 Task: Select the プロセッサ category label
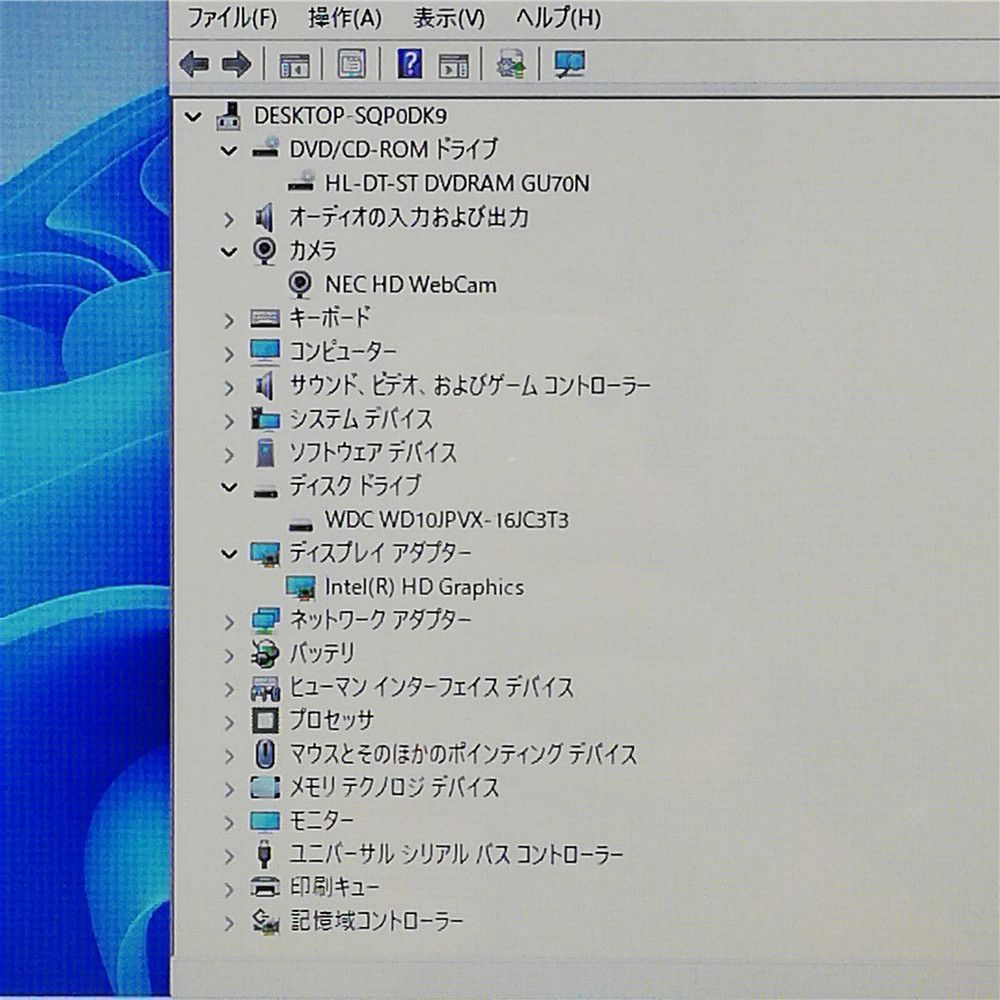[x=332, y=721]
